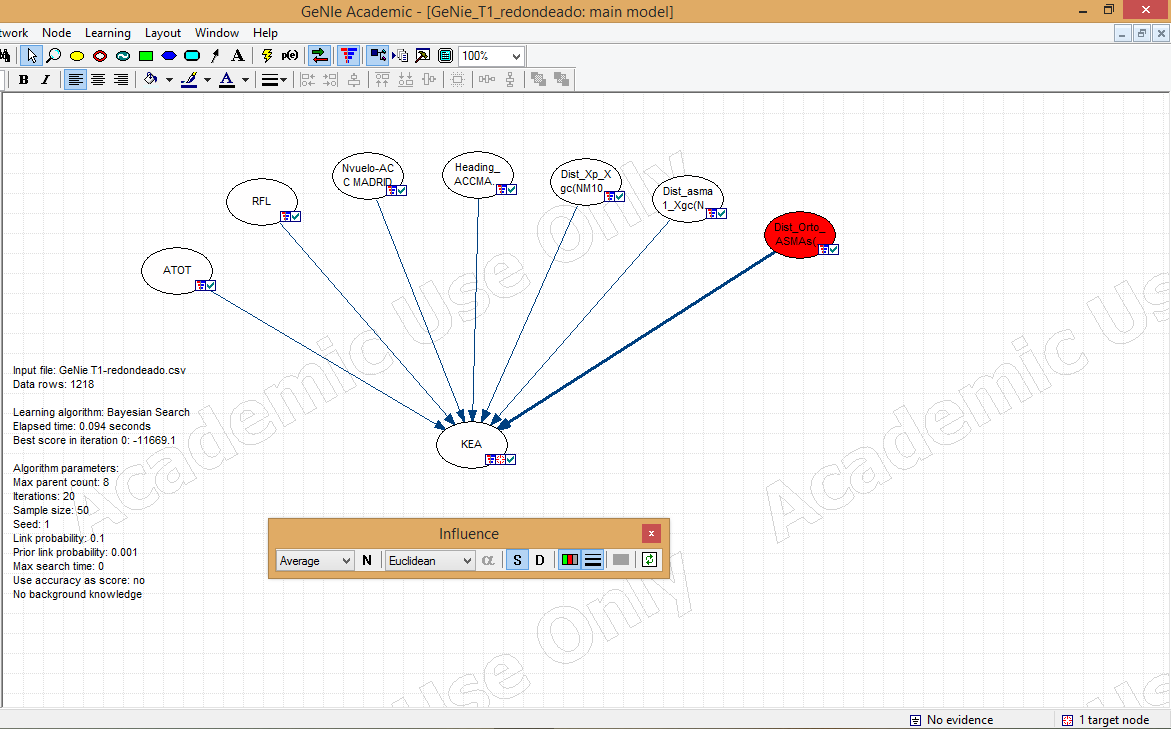This screenshot has height=729, width=1171.
Task: Pick the yellow chance node tool
Action: [77, 56]
